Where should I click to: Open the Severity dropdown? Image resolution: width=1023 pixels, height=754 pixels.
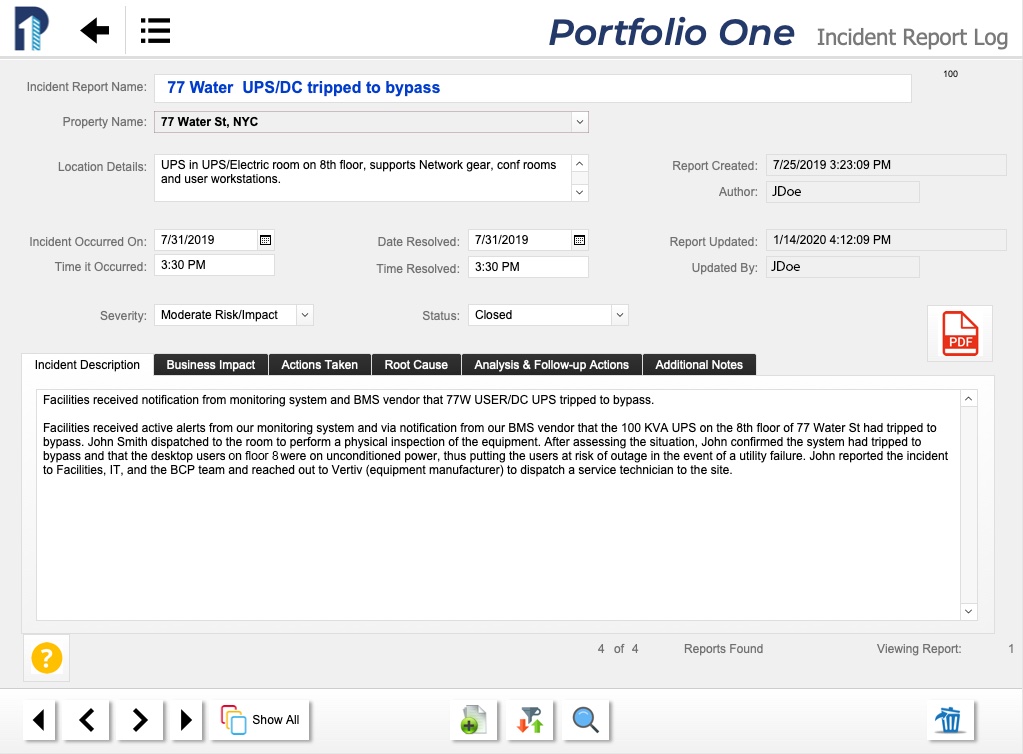(305, 315)
